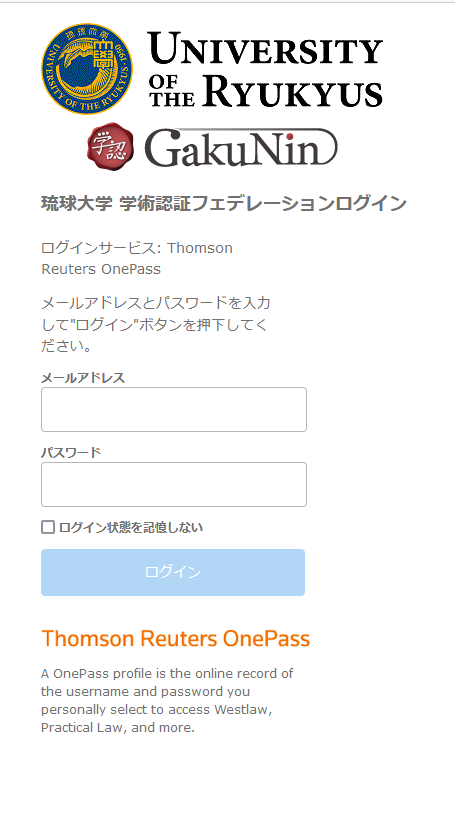455x814 pixels.
Task: Click the メールアドレス field label
Action: coord(83,378)
